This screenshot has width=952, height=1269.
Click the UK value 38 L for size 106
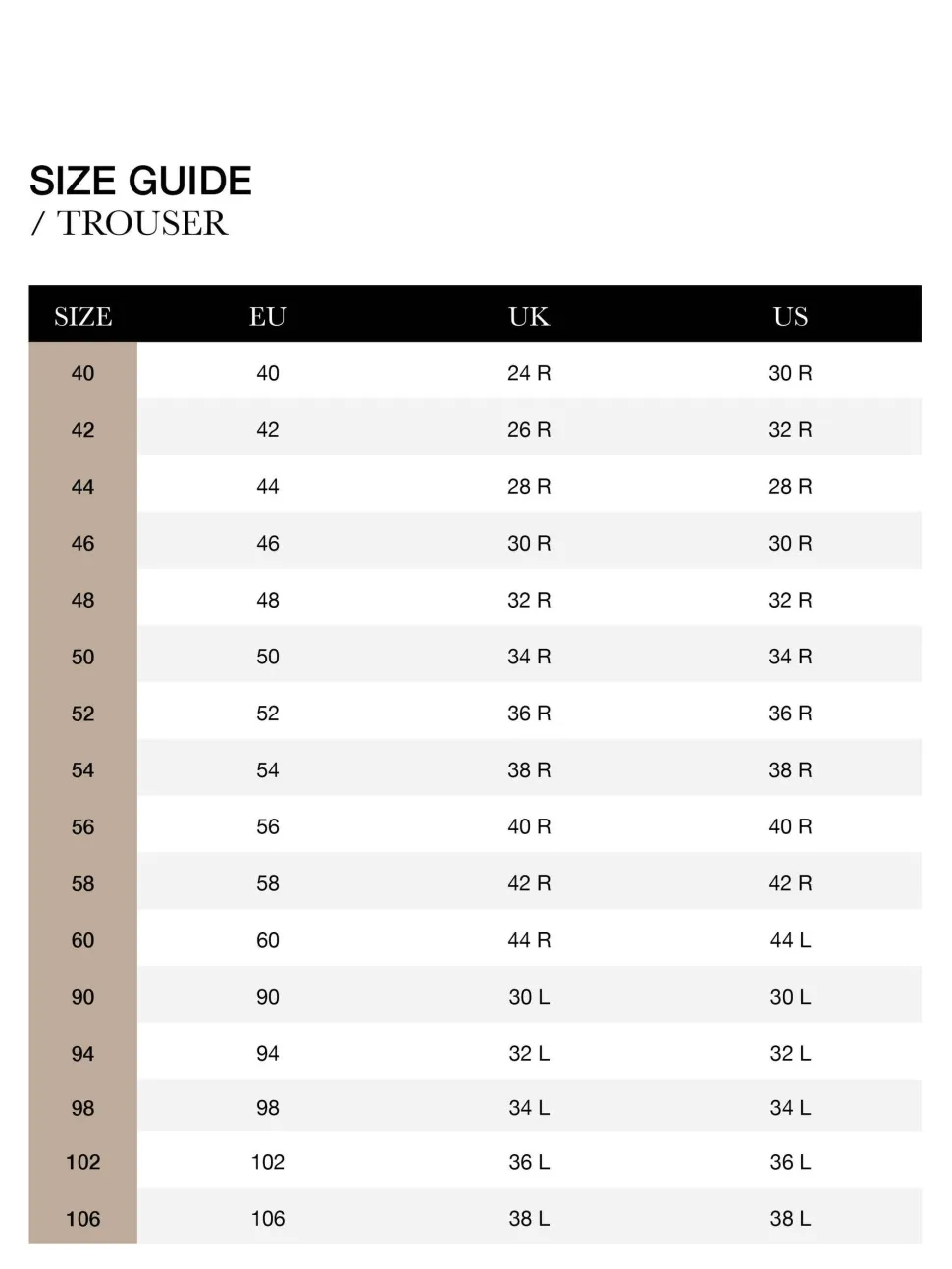(x=529, y=1219)
